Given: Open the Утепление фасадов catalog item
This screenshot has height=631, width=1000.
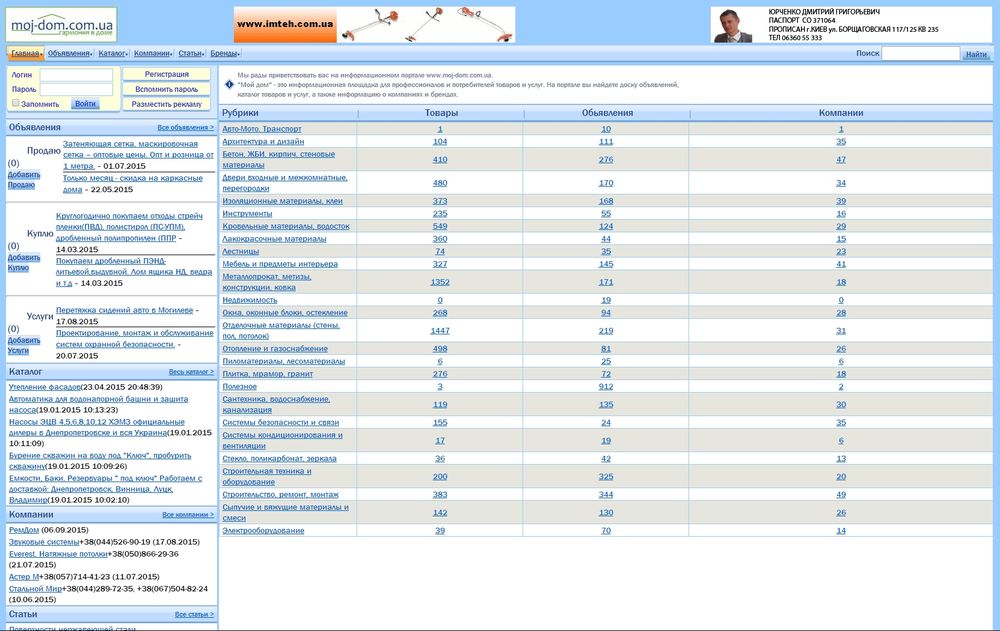Looking at the screenshot, I should tap(45, 387).
